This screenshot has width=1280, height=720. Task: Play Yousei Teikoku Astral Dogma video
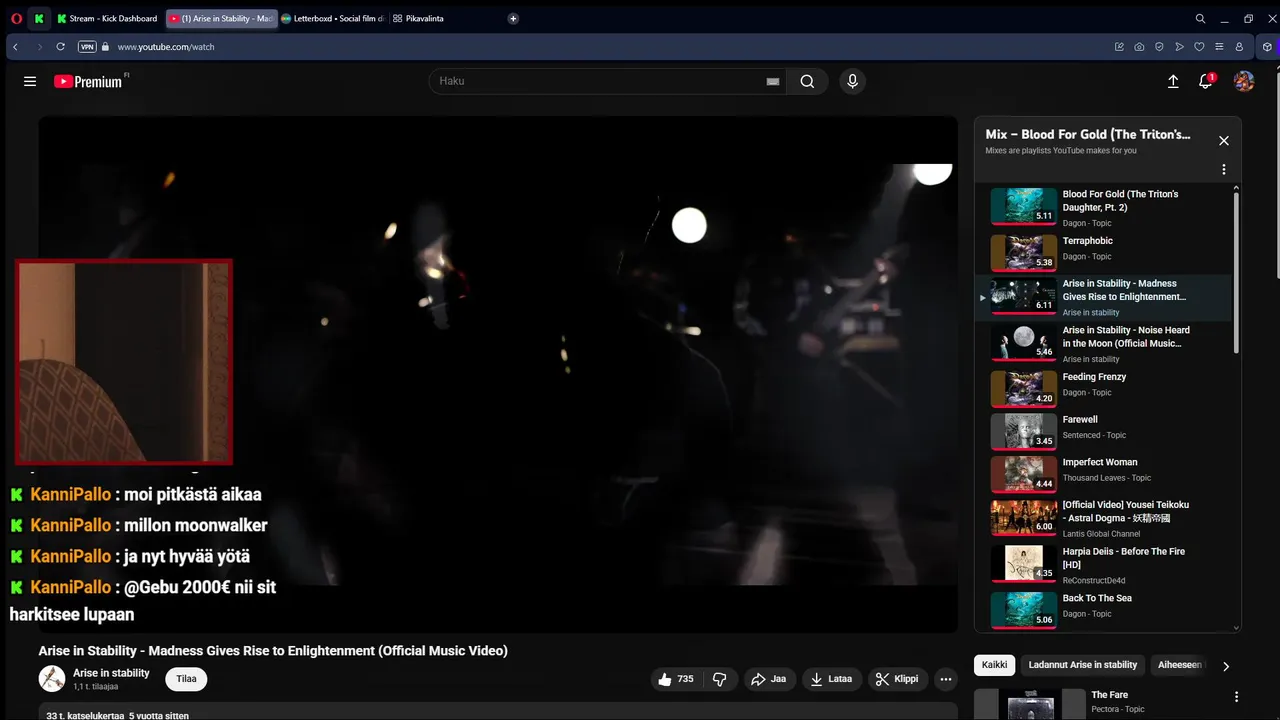tap(1104, 518)
